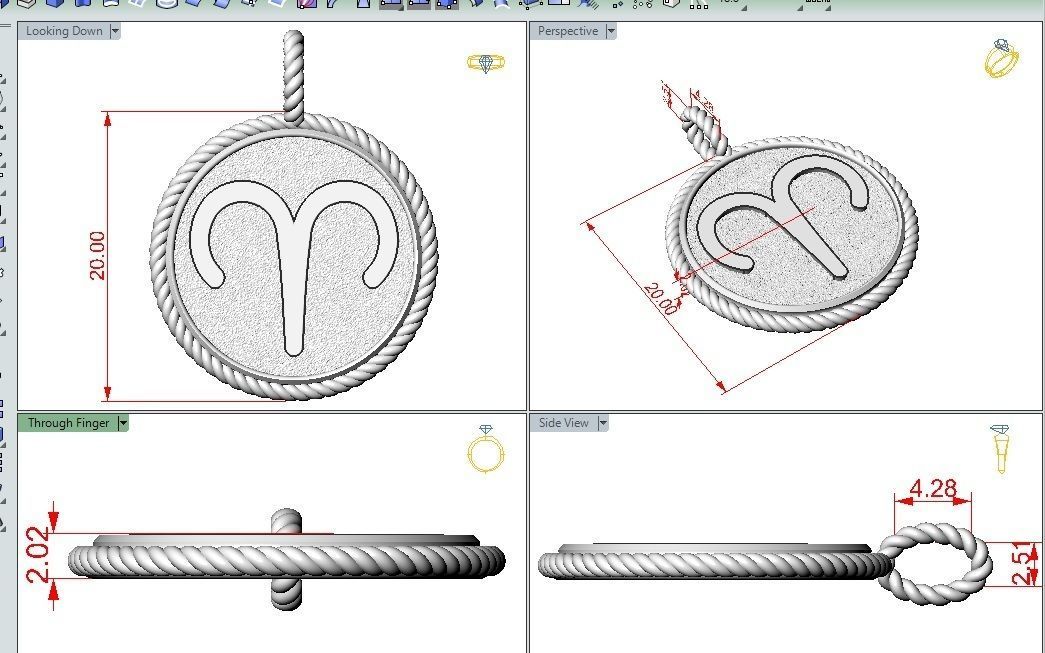Select the Aries symbol in Looking Down view

294,267
